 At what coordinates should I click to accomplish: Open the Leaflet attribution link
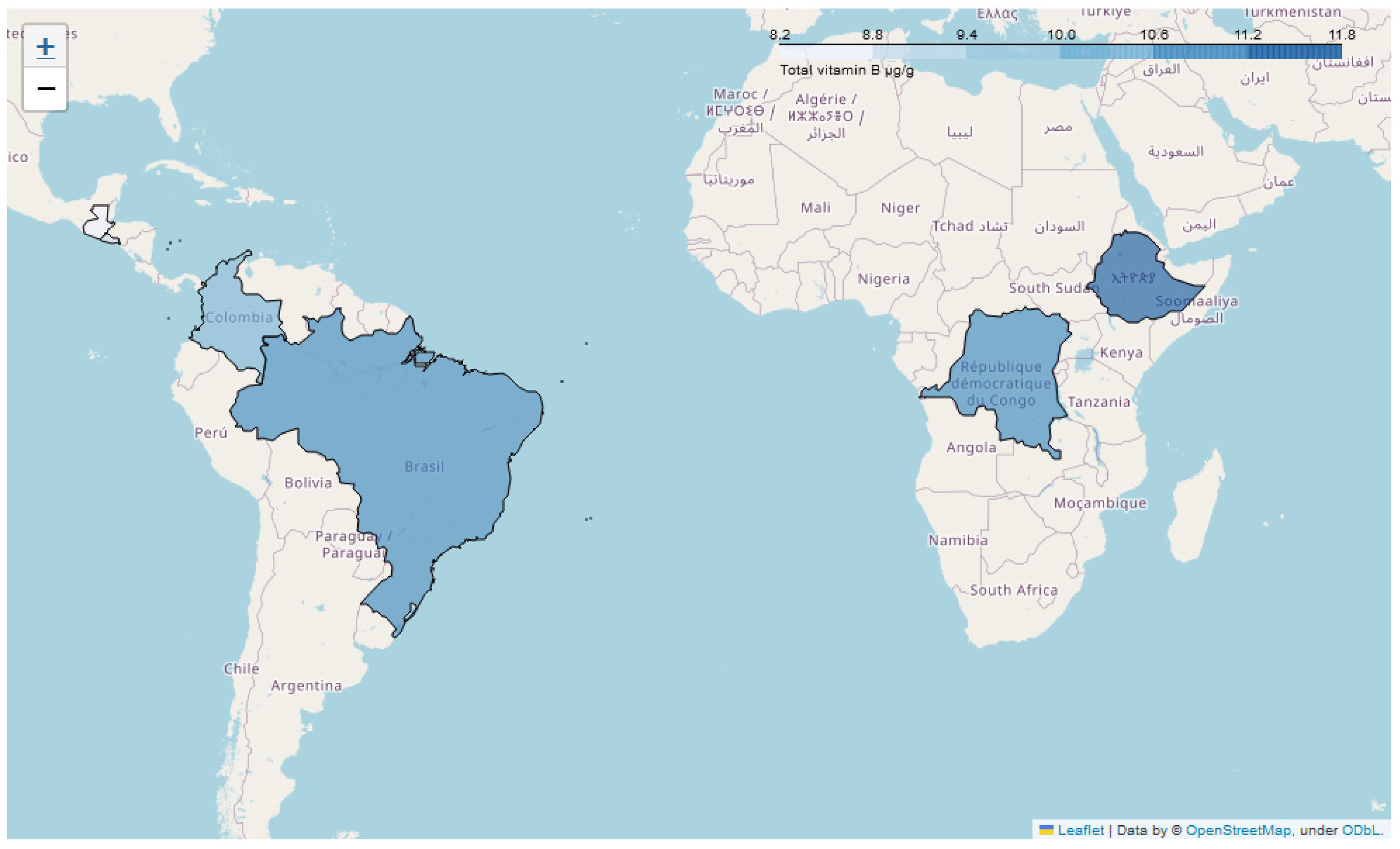point(1080,830)
